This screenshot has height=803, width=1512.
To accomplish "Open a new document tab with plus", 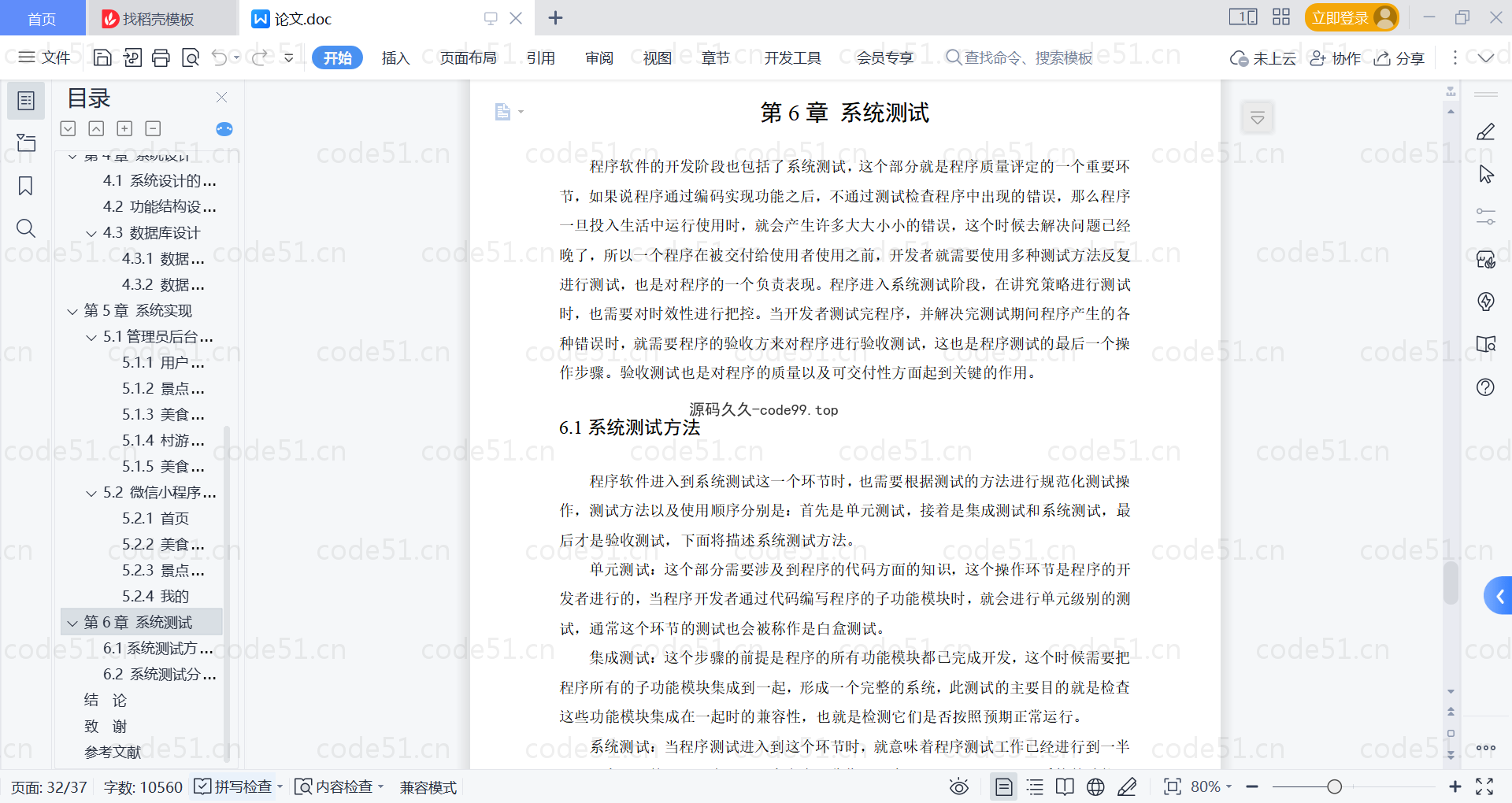I will pyautogui.click(x=556, y=18).
